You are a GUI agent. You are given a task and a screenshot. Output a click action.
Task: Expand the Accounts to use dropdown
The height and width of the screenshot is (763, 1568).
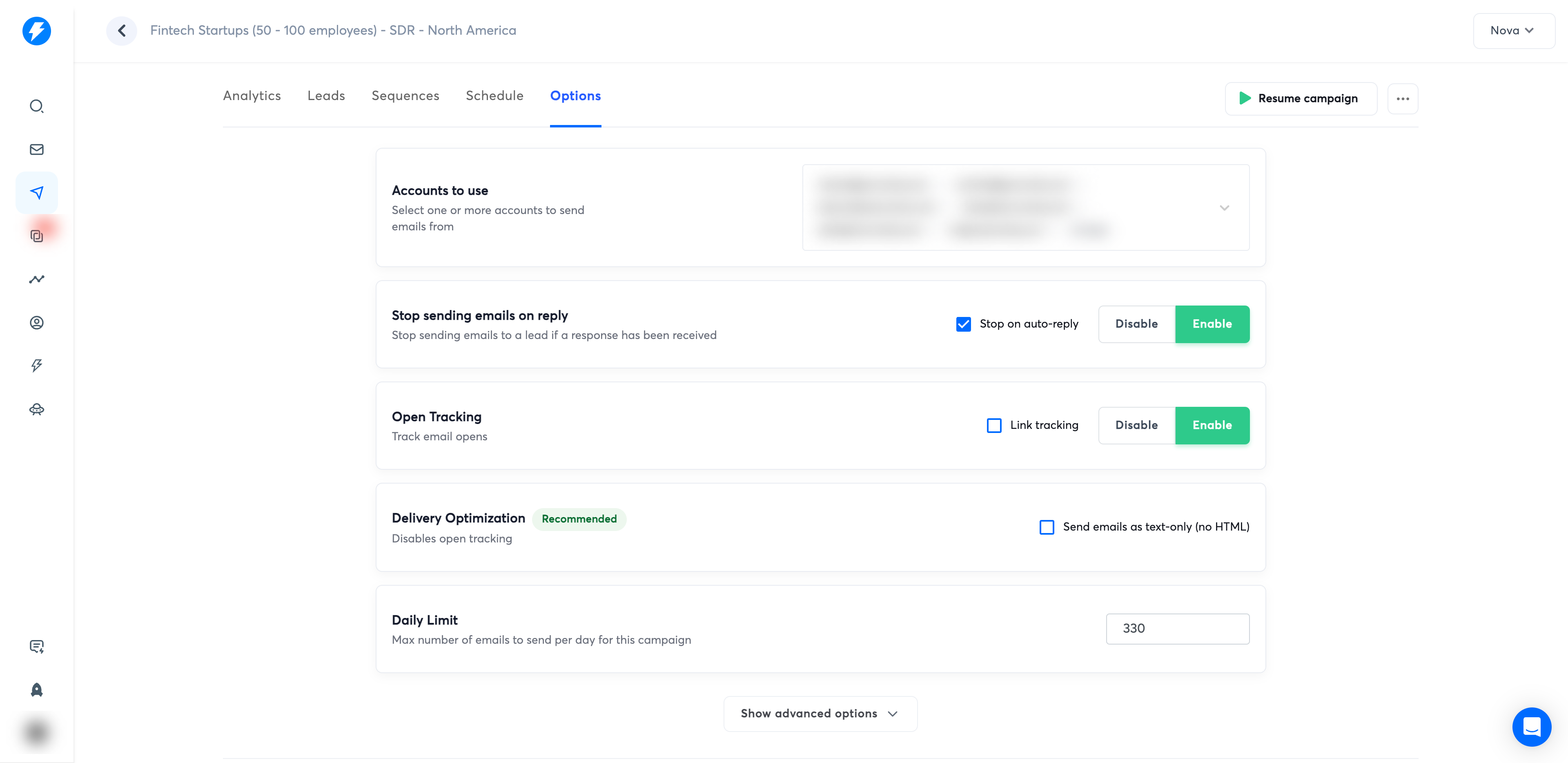[x=1224, y=207]
